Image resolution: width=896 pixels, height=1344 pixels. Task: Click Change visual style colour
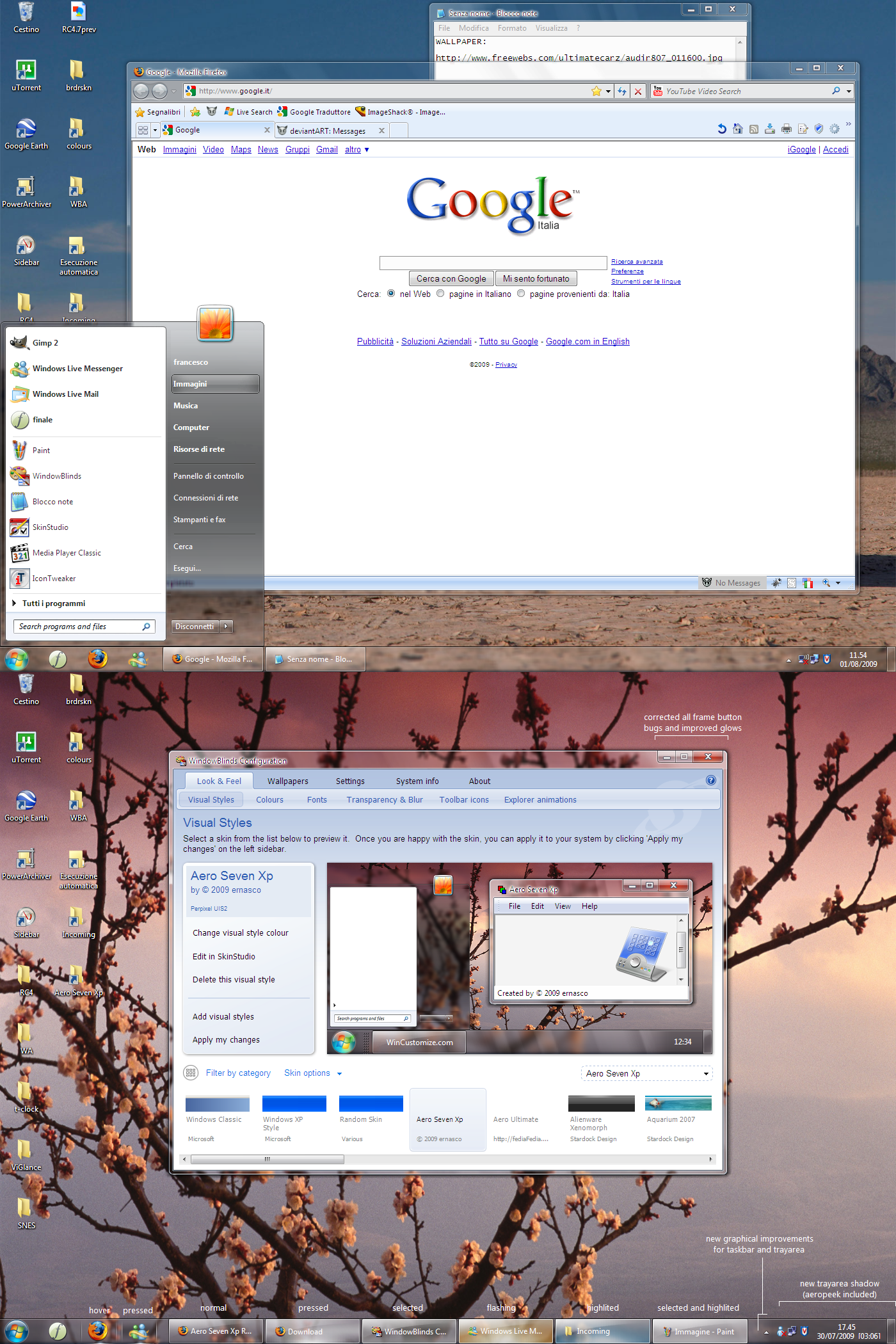click(x=240, y=933)
